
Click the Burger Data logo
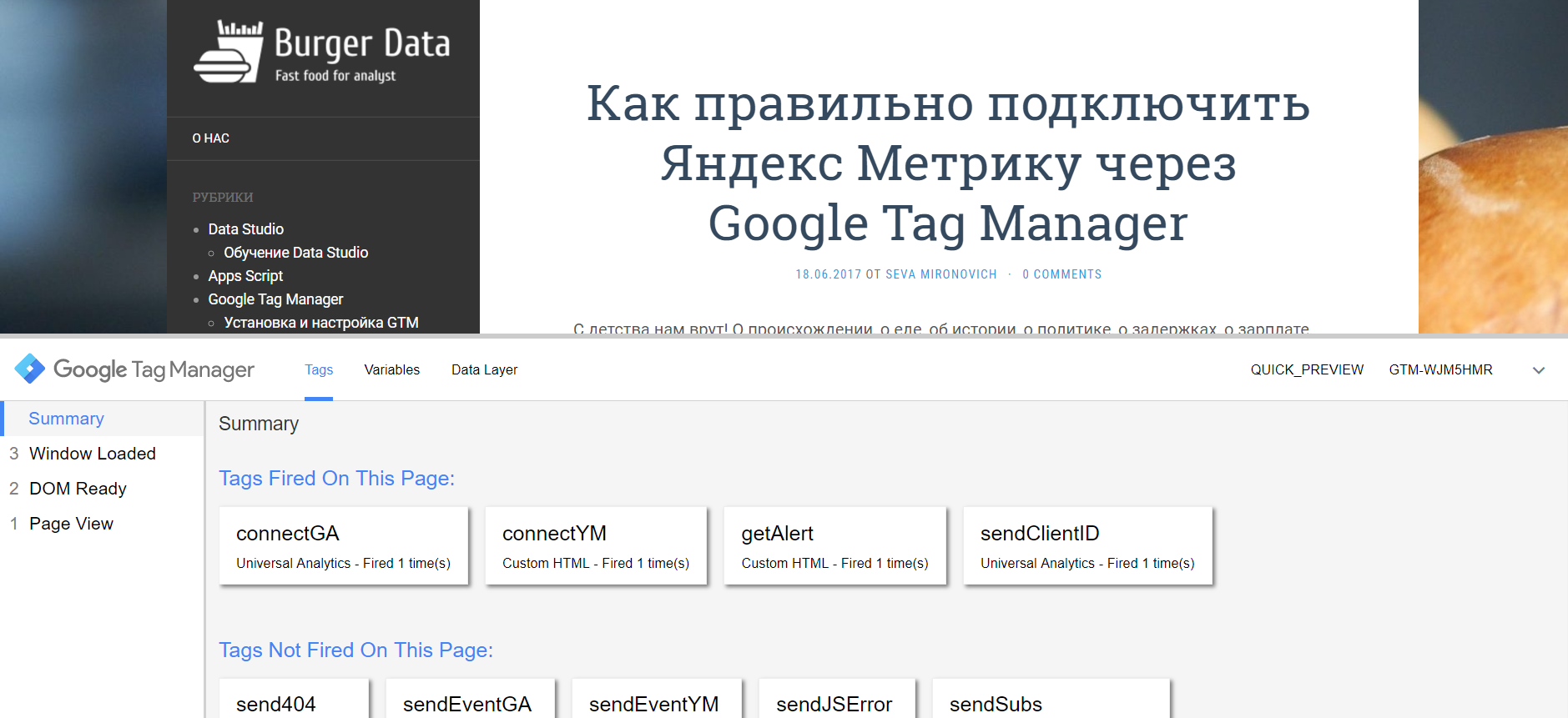point(322,52)
